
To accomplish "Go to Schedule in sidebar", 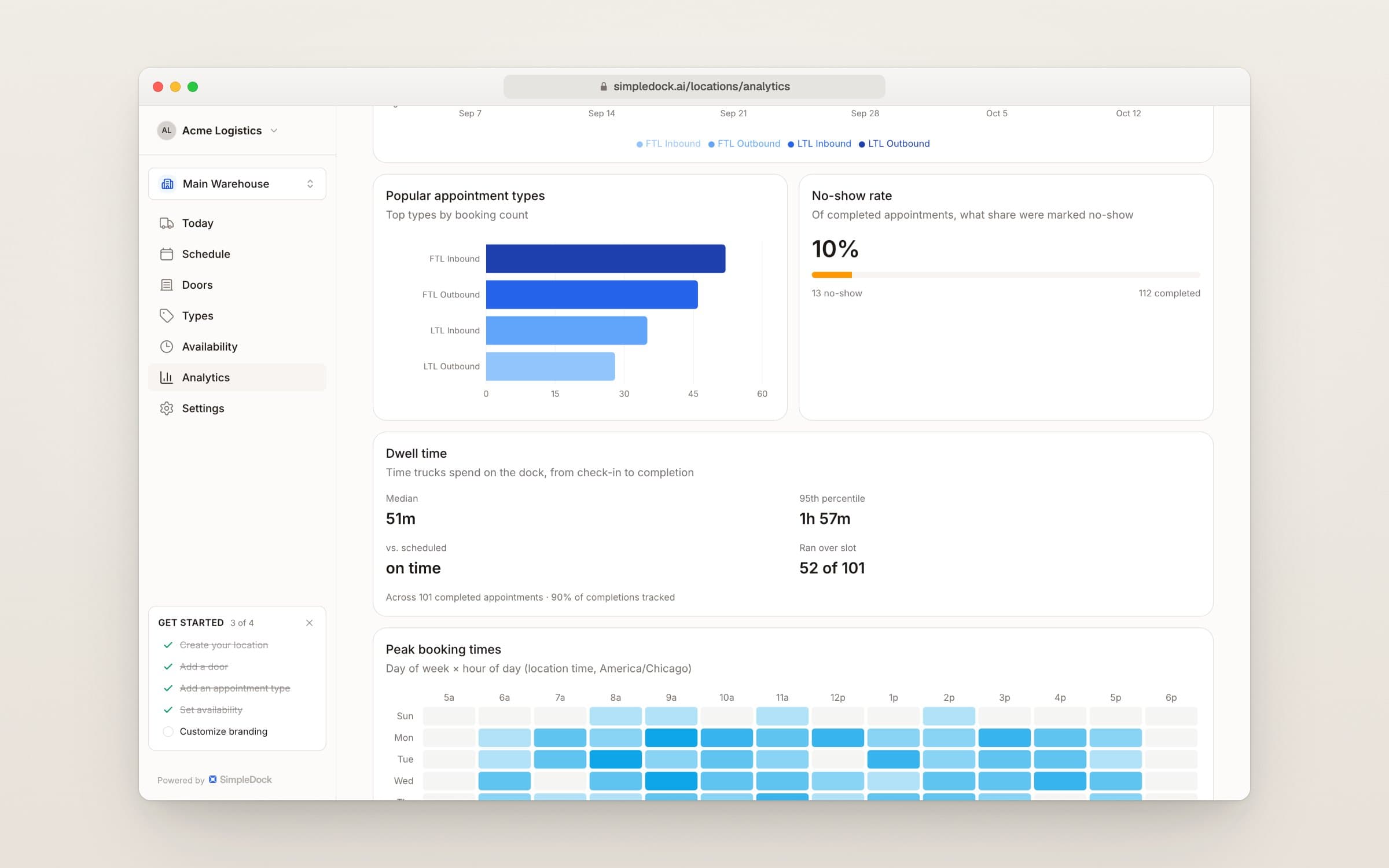I will coord(237,254).
